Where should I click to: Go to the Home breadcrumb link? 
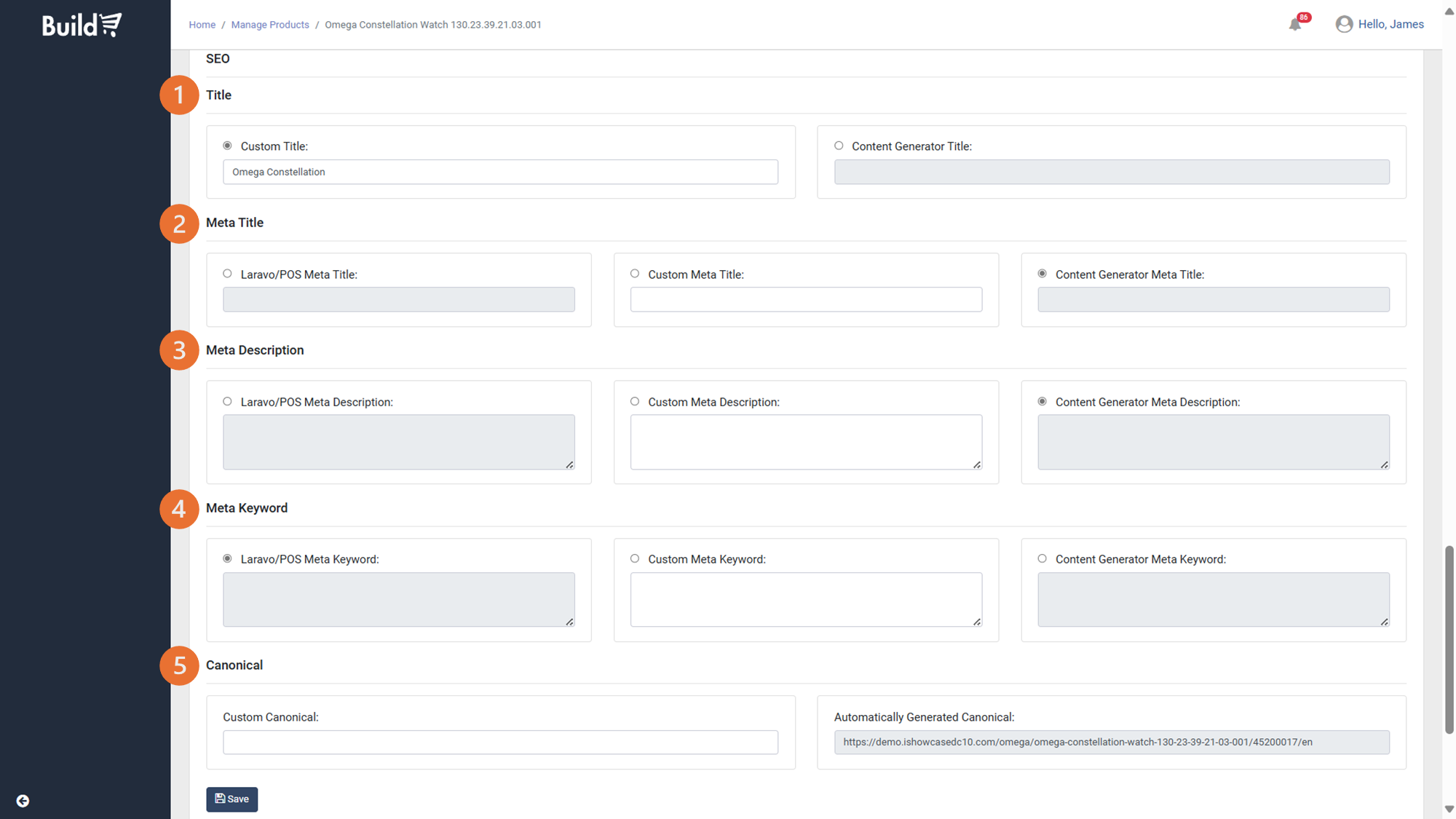pos(202,25)
